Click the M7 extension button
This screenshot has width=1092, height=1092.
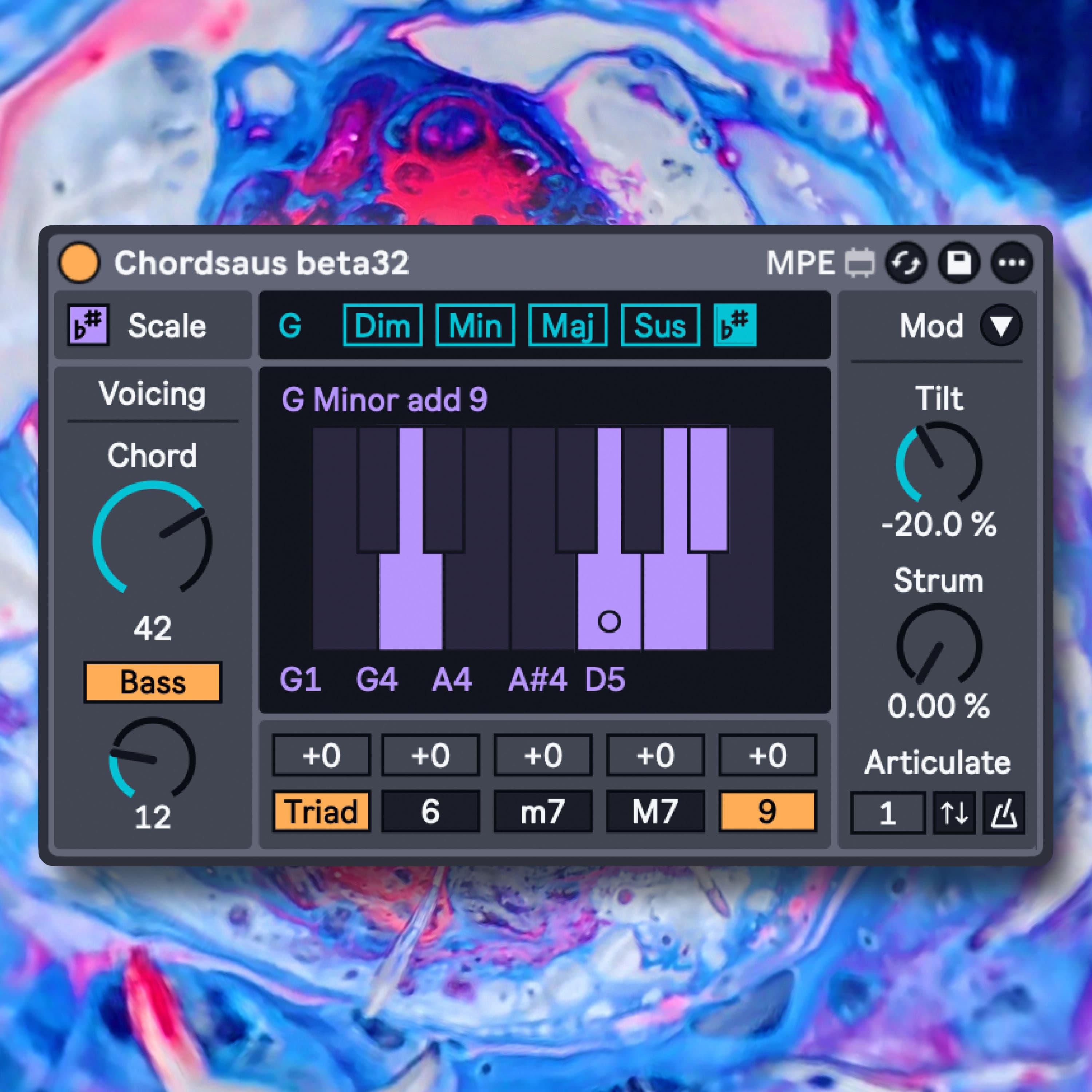(655, 812)
